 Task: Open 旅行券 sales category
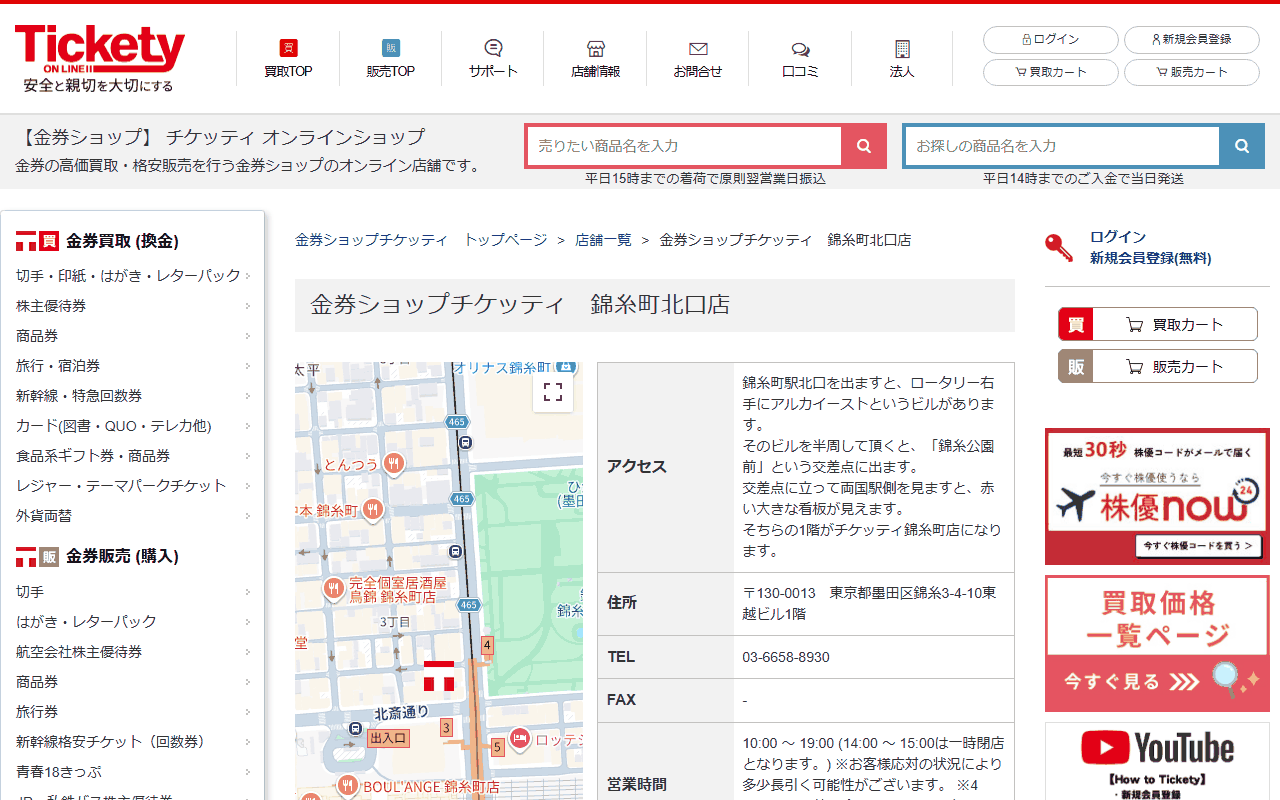tap(133, 712)
